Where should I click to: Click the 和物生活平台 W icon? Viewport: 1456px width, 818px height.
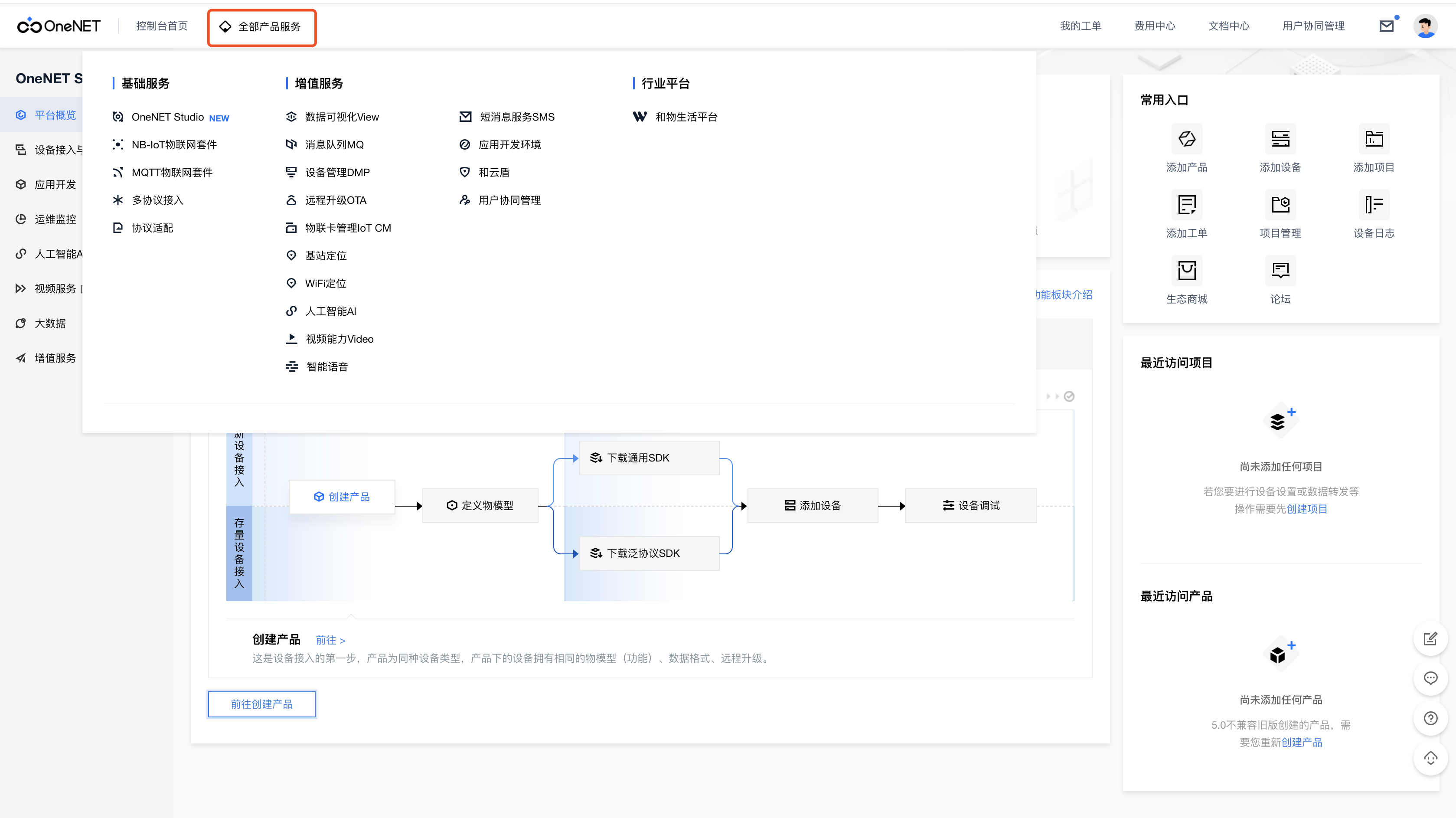point(640,117)
